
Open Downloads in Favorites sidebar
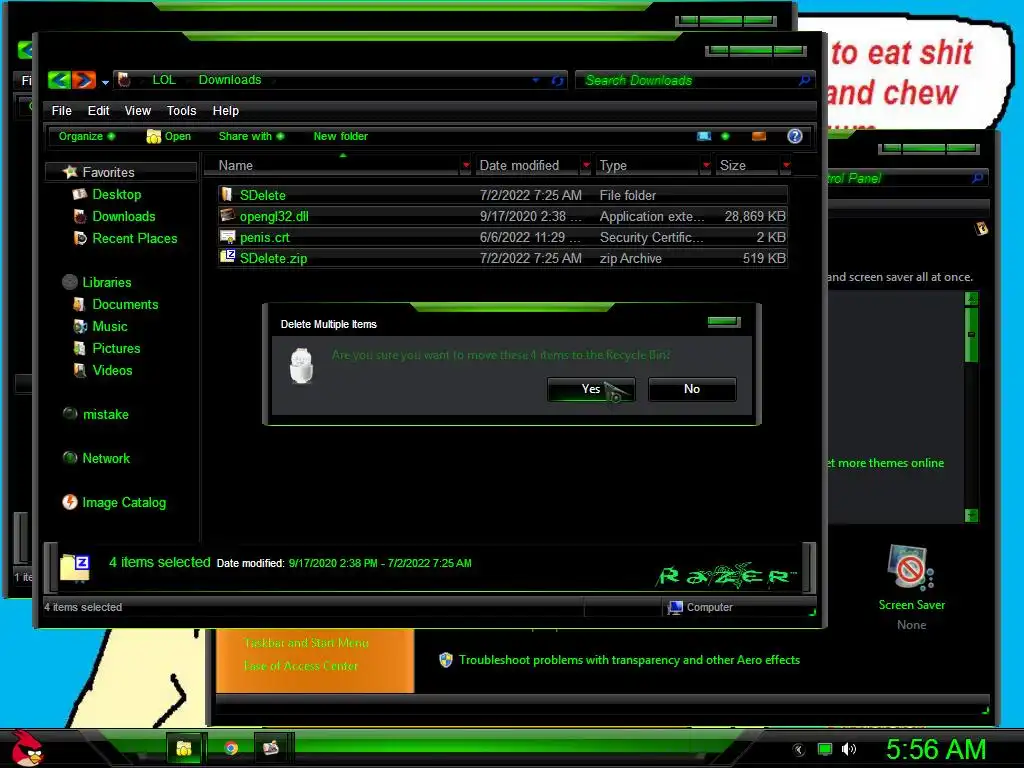click(x=123, y=216)
